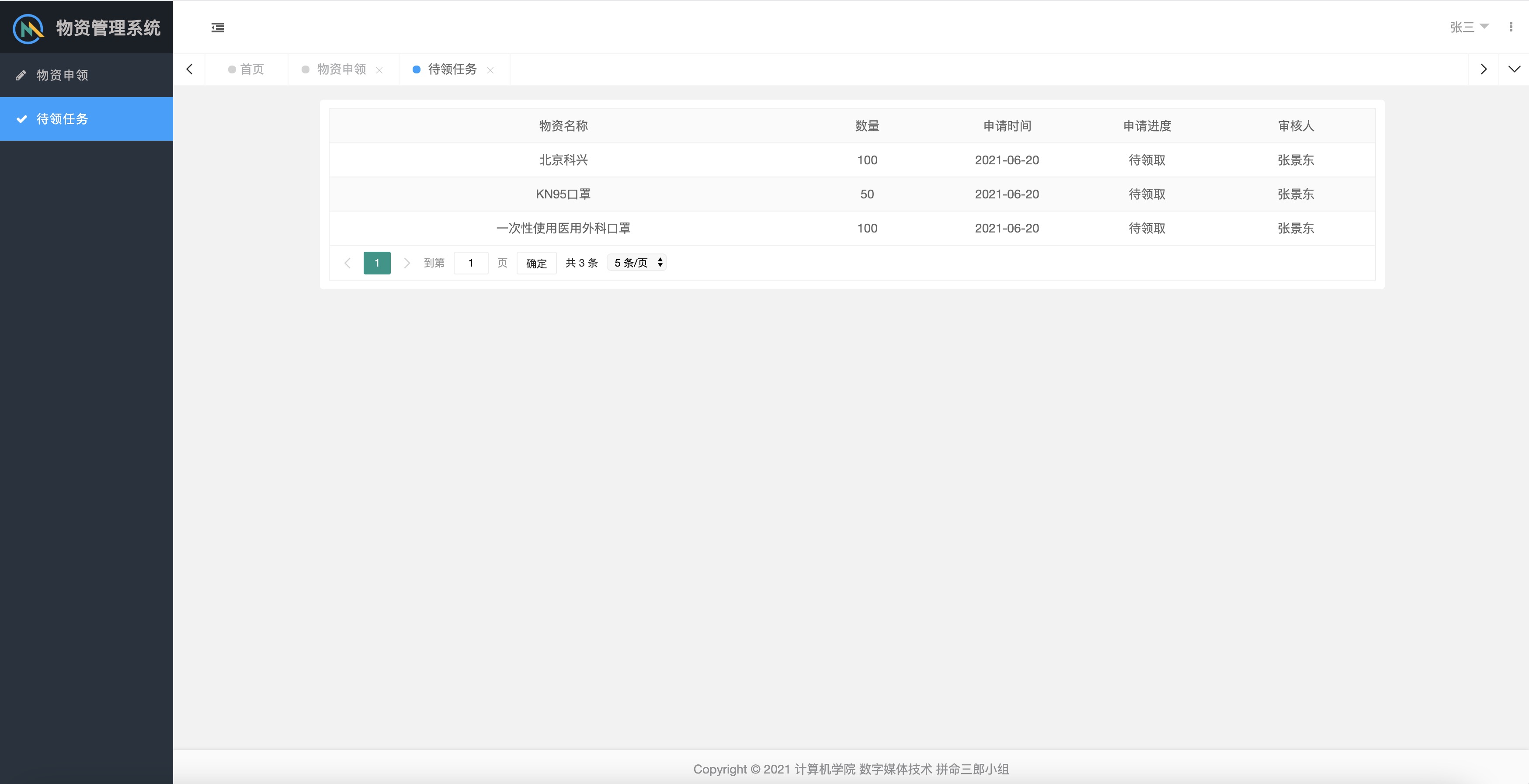Image resolution: width=1529 pixels, height=784 pixels.
Task: Select 待领任务 in the sidebar
Action: point(63,119)
